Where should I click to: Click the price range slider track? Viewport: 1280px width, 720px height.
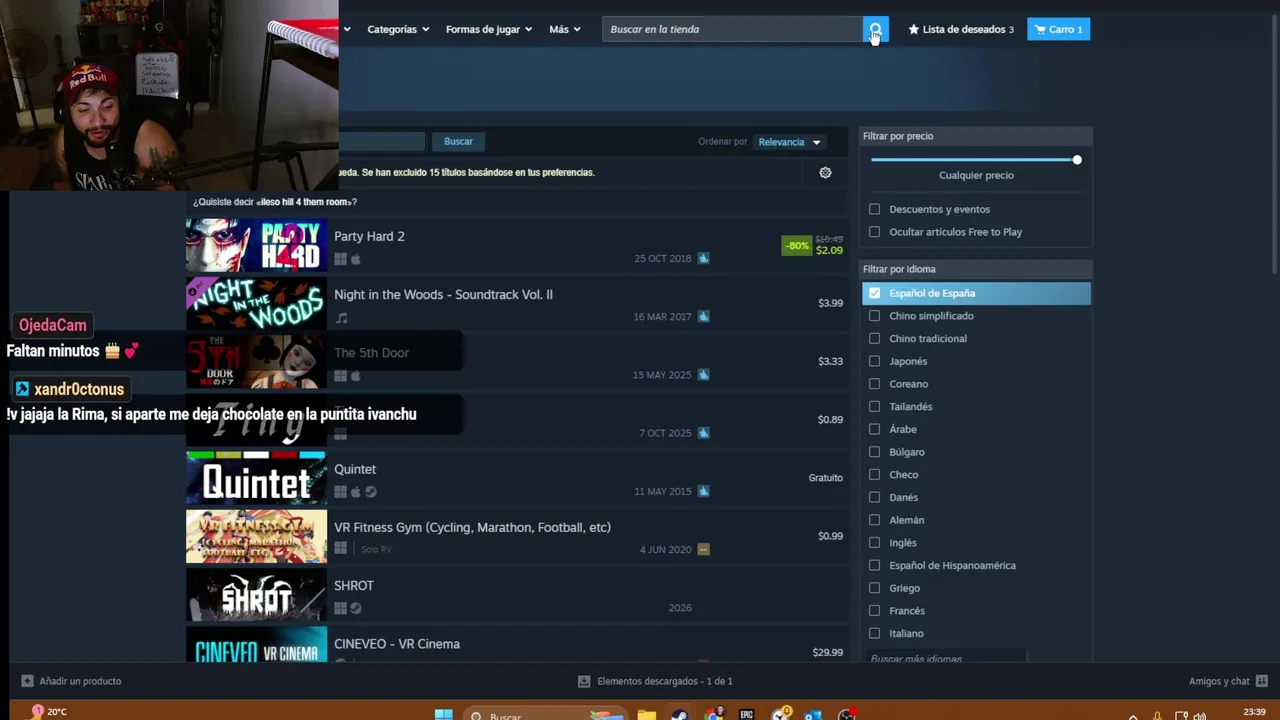point(974,160)
